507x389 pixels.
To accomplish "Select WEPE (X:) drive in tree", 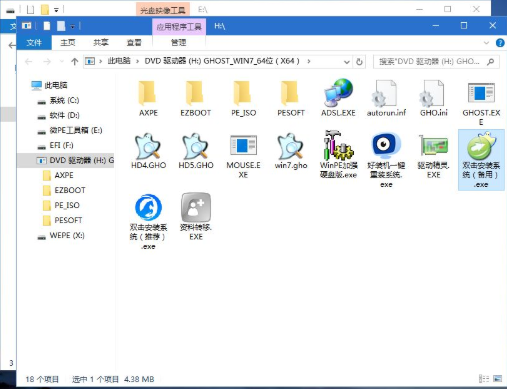I will point(67,235).
